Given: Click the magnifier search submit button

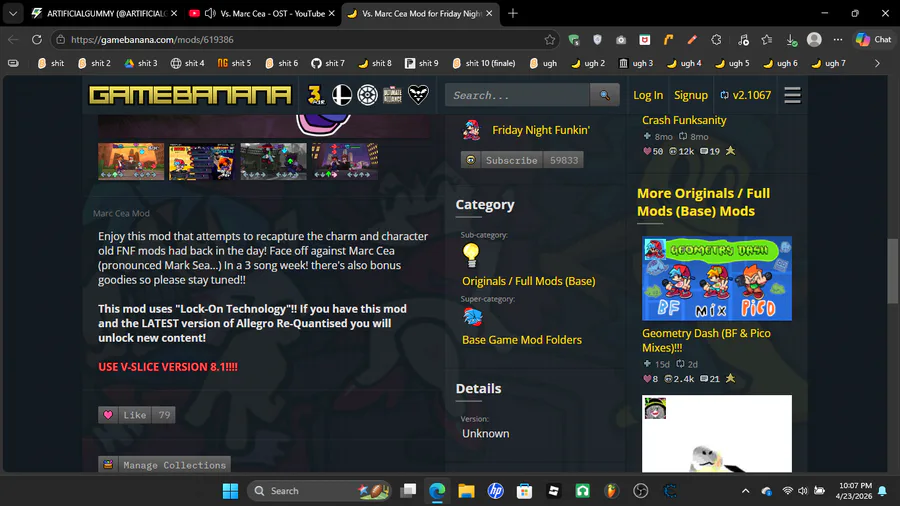Looking at the screenshot, I should 604,95.
